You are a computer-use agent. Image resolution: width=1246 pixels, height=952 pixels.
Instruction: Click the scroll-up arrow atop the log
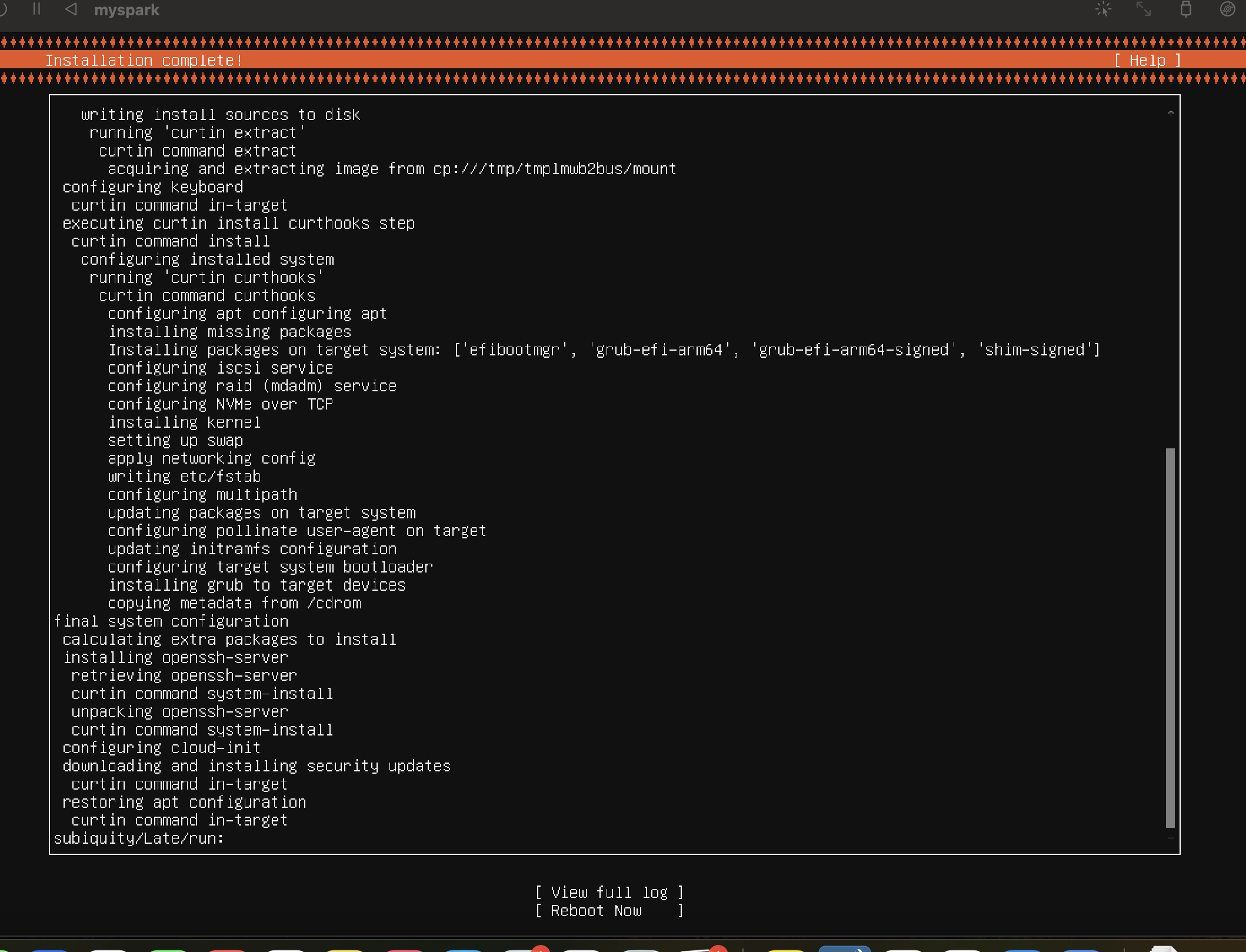[x=1170, y=113]
